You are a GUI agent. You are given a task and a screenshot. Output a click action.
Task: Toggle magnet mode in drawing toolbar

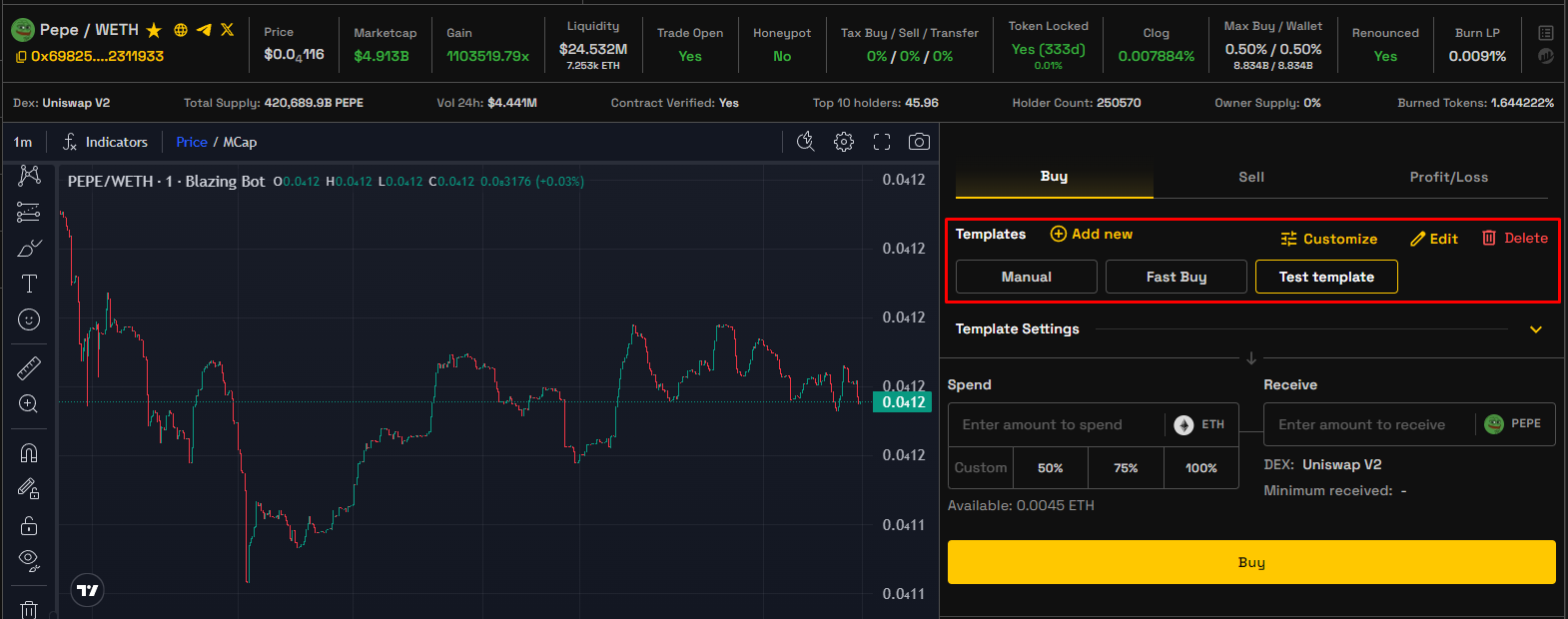pyautogui.click(x=29, y=453)
